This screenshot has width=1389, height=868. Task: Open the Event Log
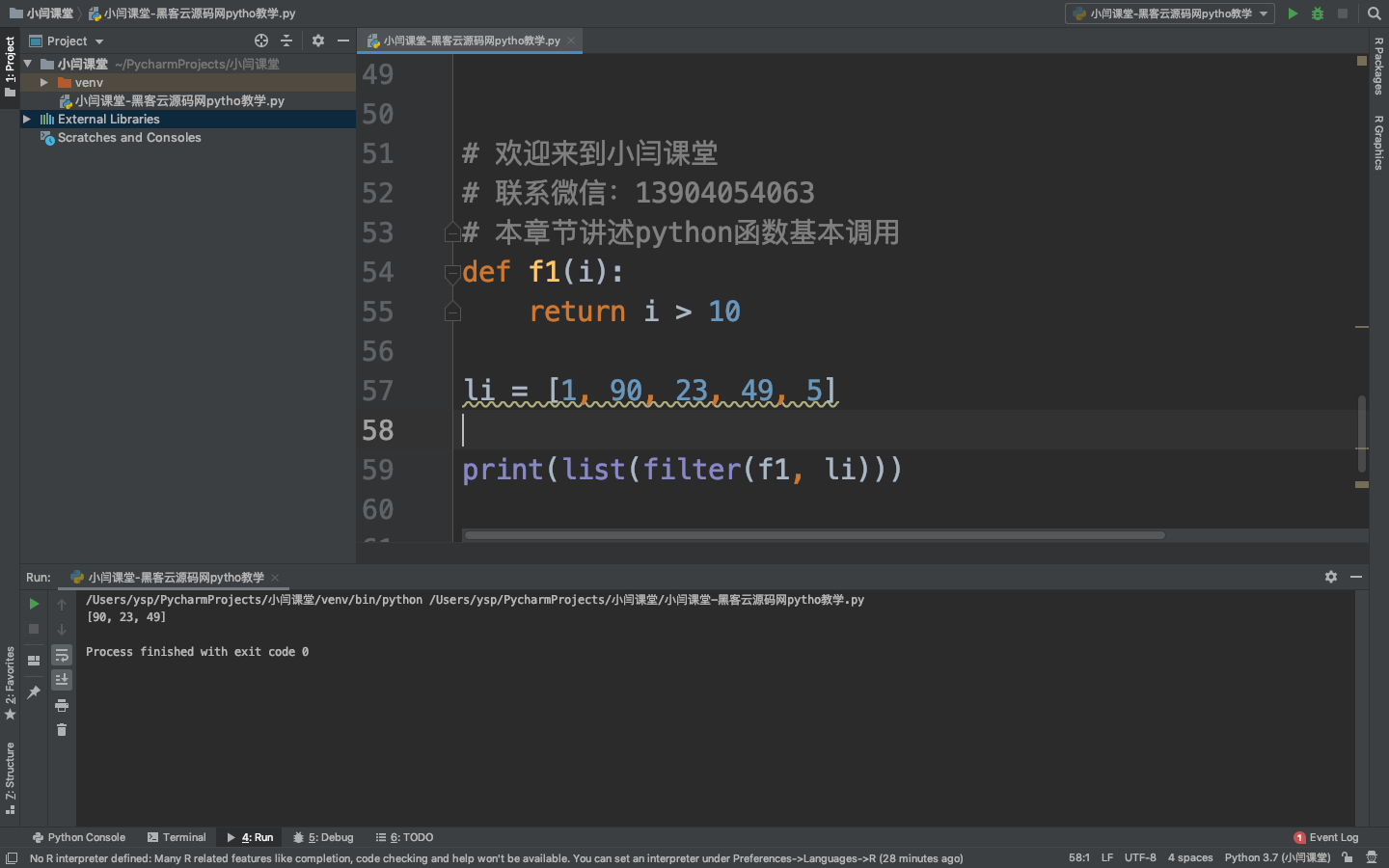click(x=1326, y=838)
